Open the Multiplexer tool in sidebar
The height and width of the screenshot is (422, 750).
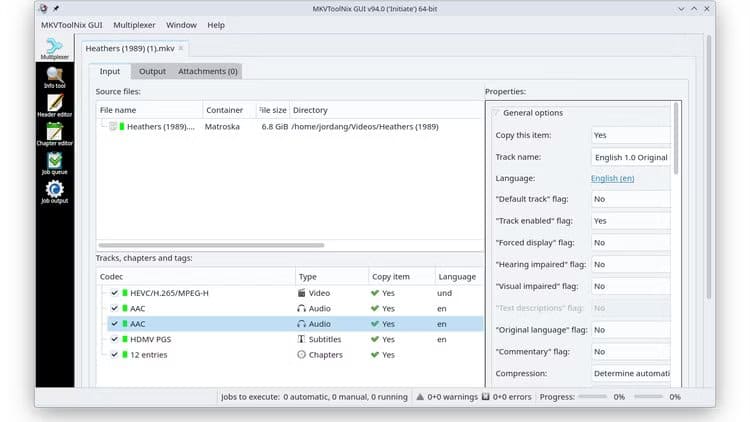[55, 49]
